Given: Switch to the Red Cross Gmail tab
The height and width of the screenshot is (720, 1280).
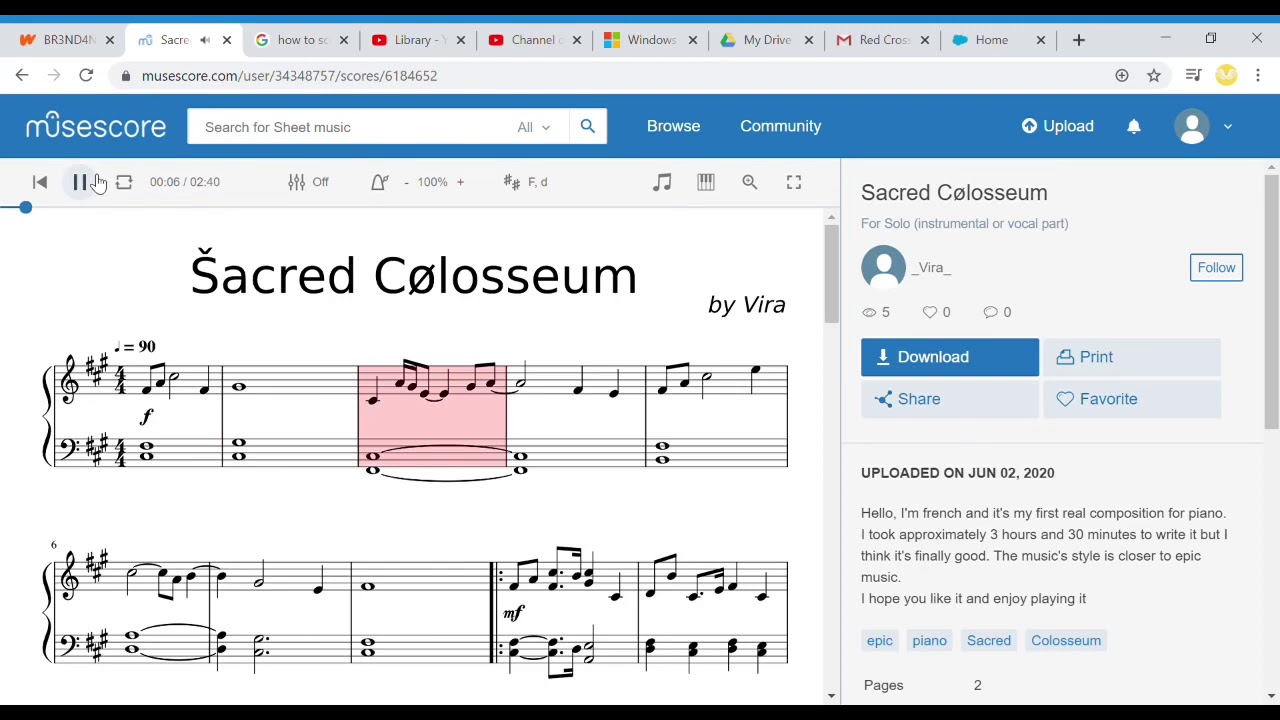Looking at the screenshot, I should coord(884,40).
